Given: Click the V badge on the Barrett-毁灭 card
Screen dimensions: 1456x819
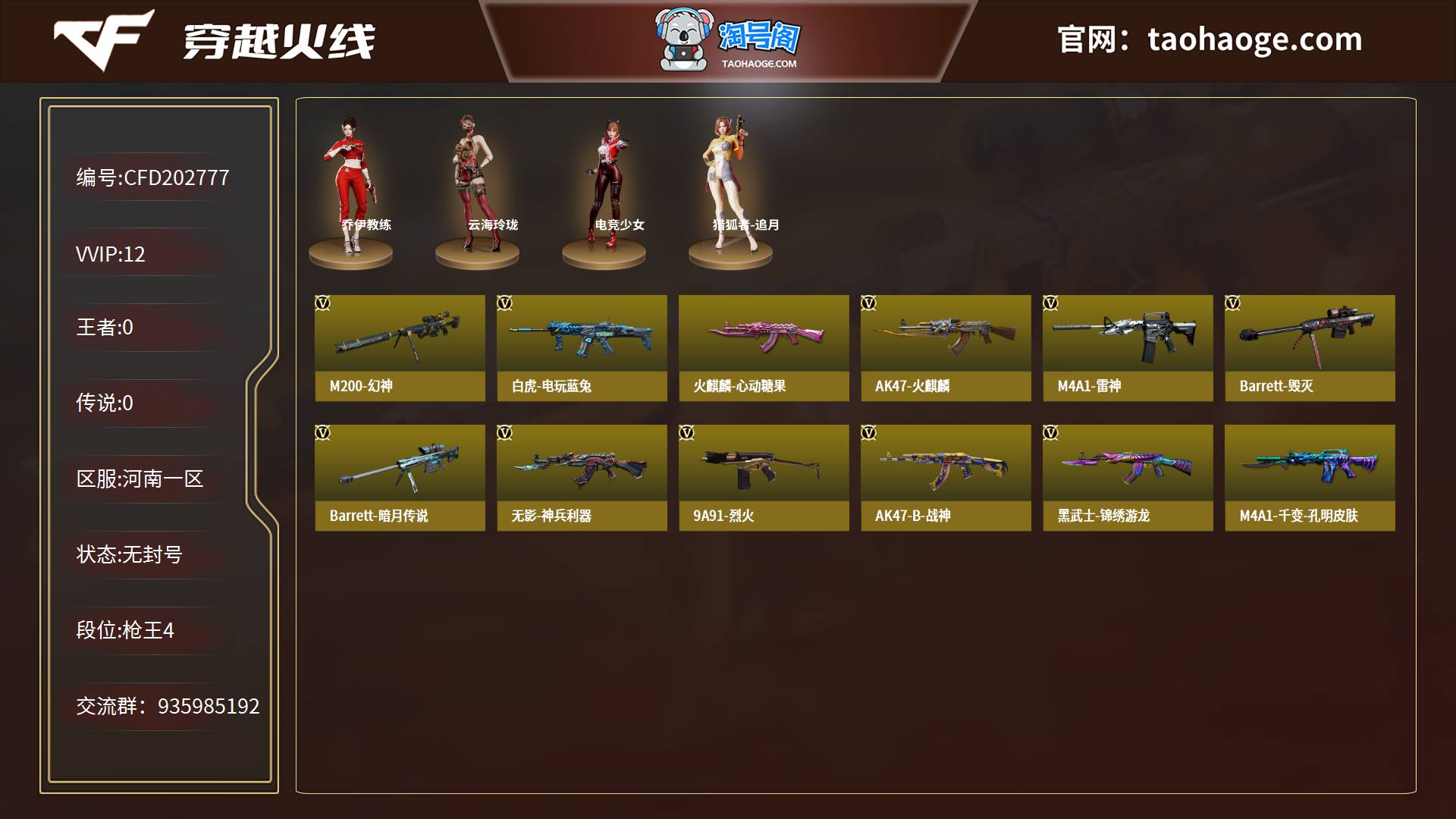Looking at the screenshot, I should [1233, 303].
